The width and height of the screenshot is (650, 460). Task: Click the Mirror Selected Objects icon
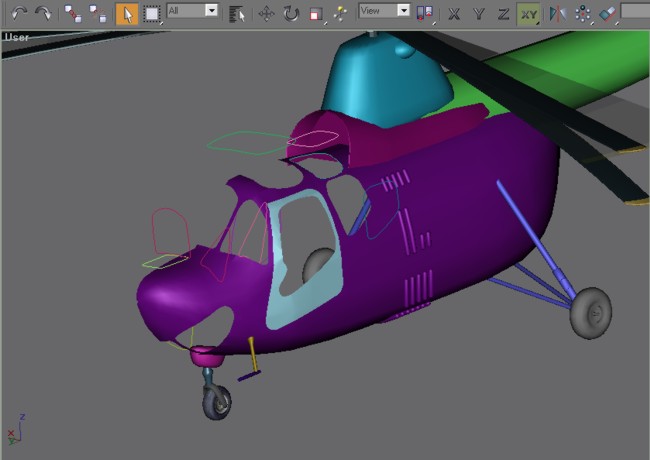557,13
